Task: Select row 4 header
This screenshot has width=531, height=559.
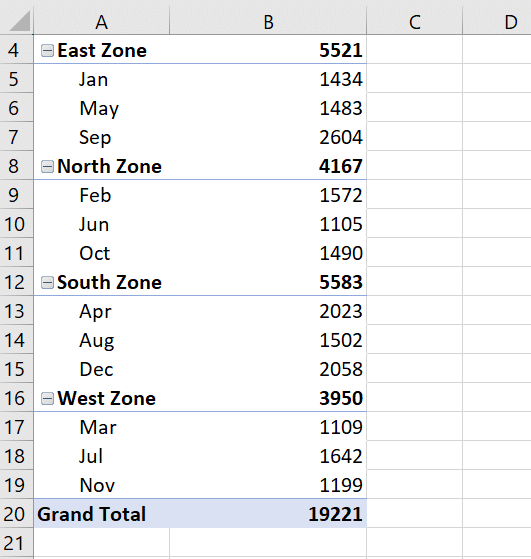Action: pyautogui.click(x=16, y=50)
